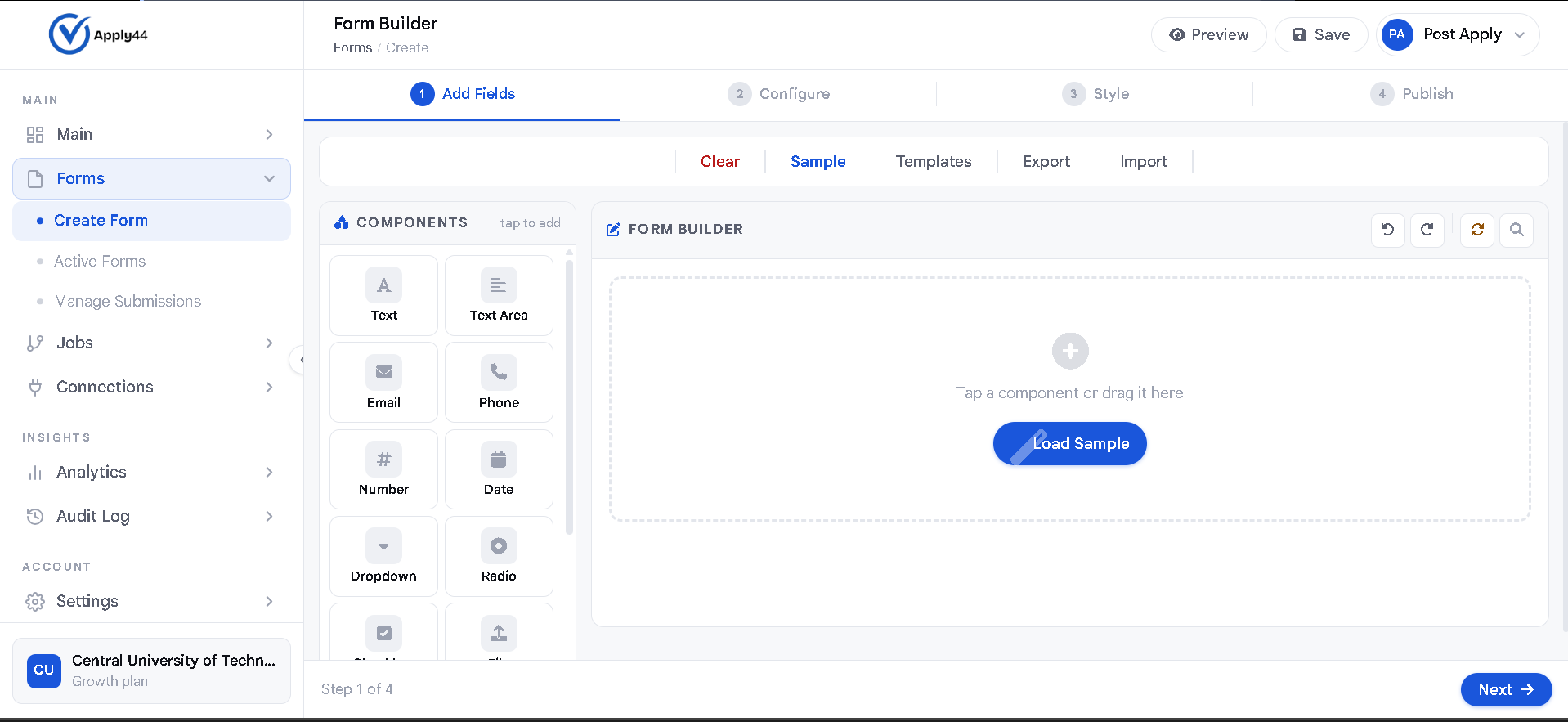
Task: Go to Publish step
Action: point(1411,94)
